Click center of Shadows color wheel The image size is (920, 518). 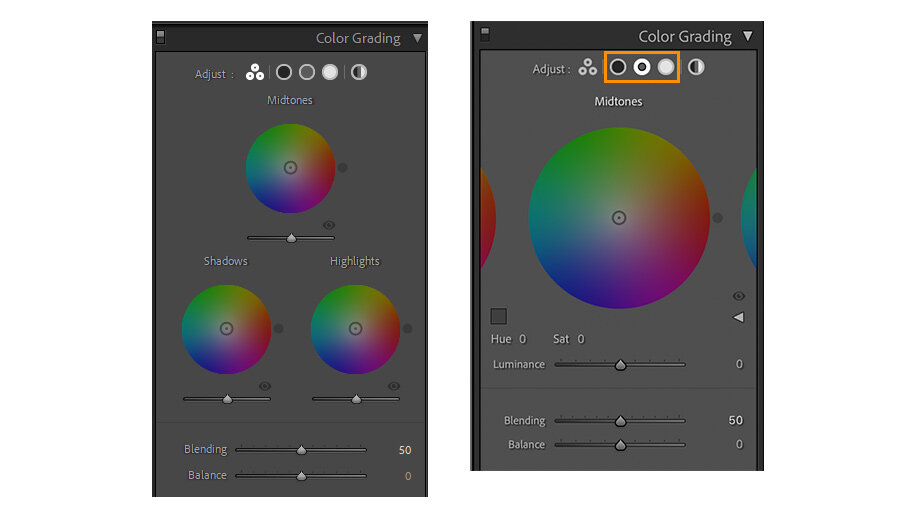click(x=226, y=329)
